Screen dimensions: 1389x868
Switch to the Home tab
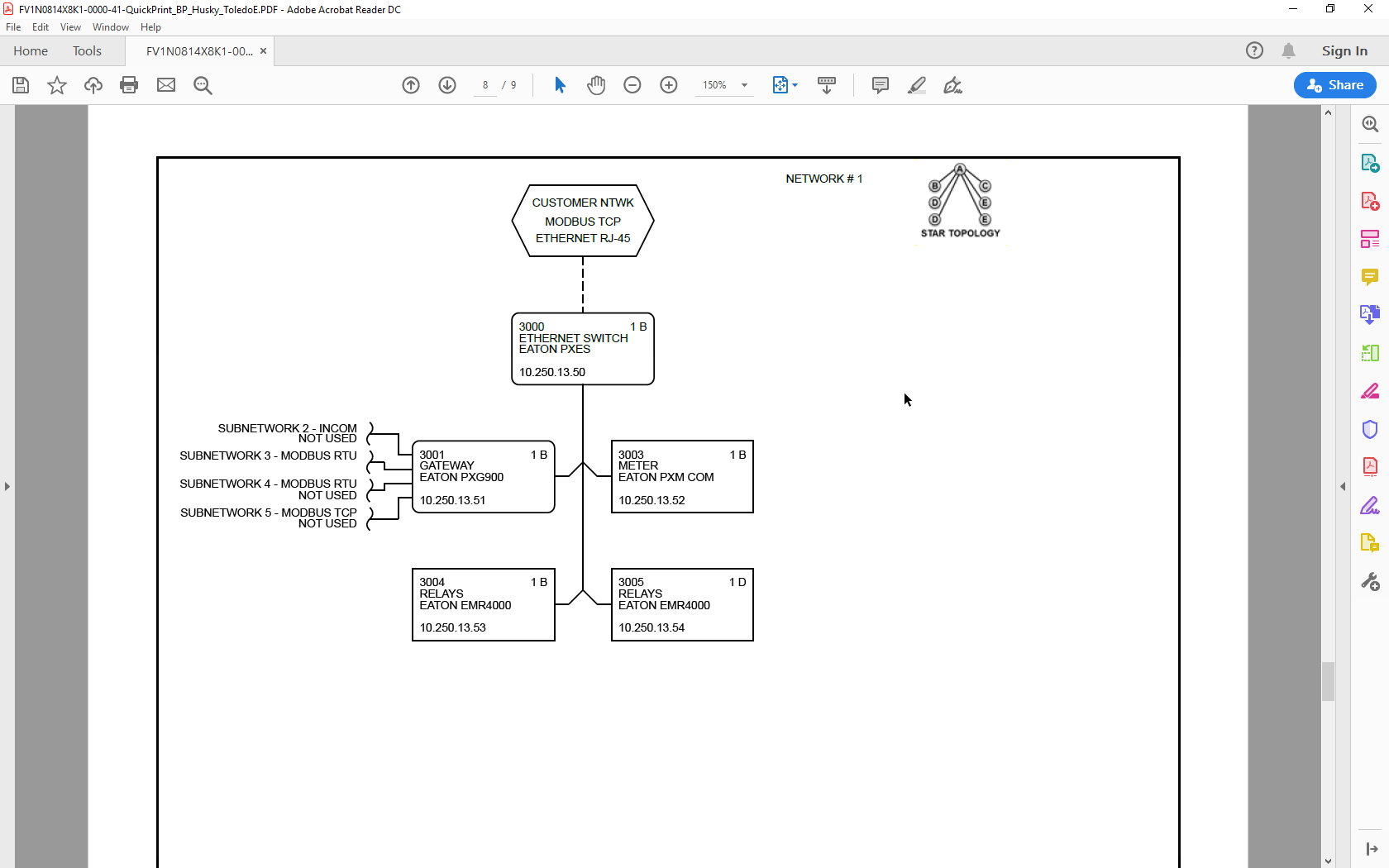tap(31, 50)
